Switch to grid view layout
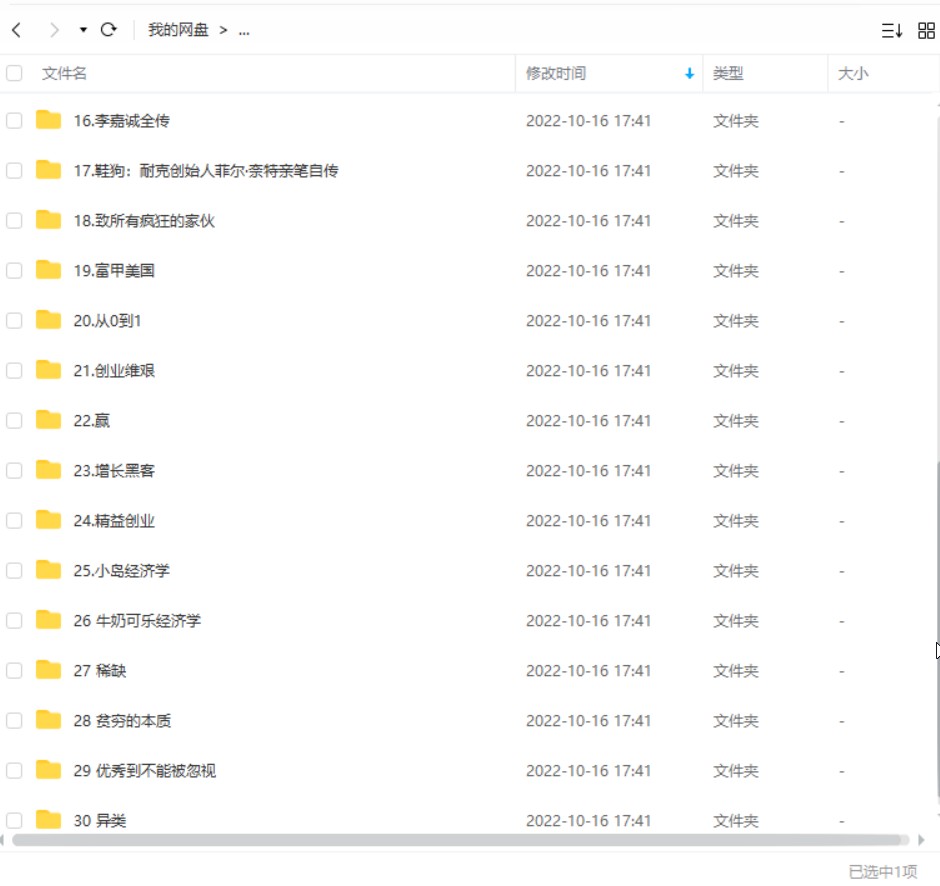 point(926,31)
